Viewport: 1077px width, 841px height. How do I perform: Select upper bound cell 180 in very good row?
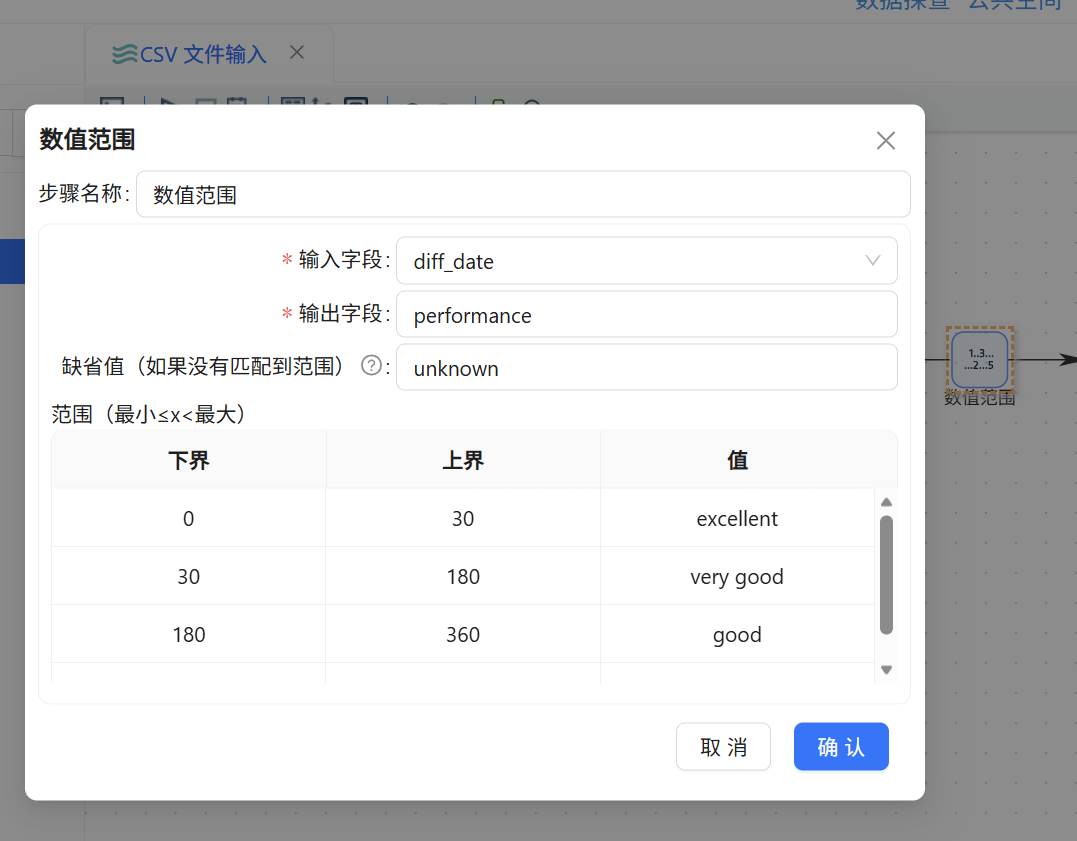pyautogui.click(x=463, y=576)
